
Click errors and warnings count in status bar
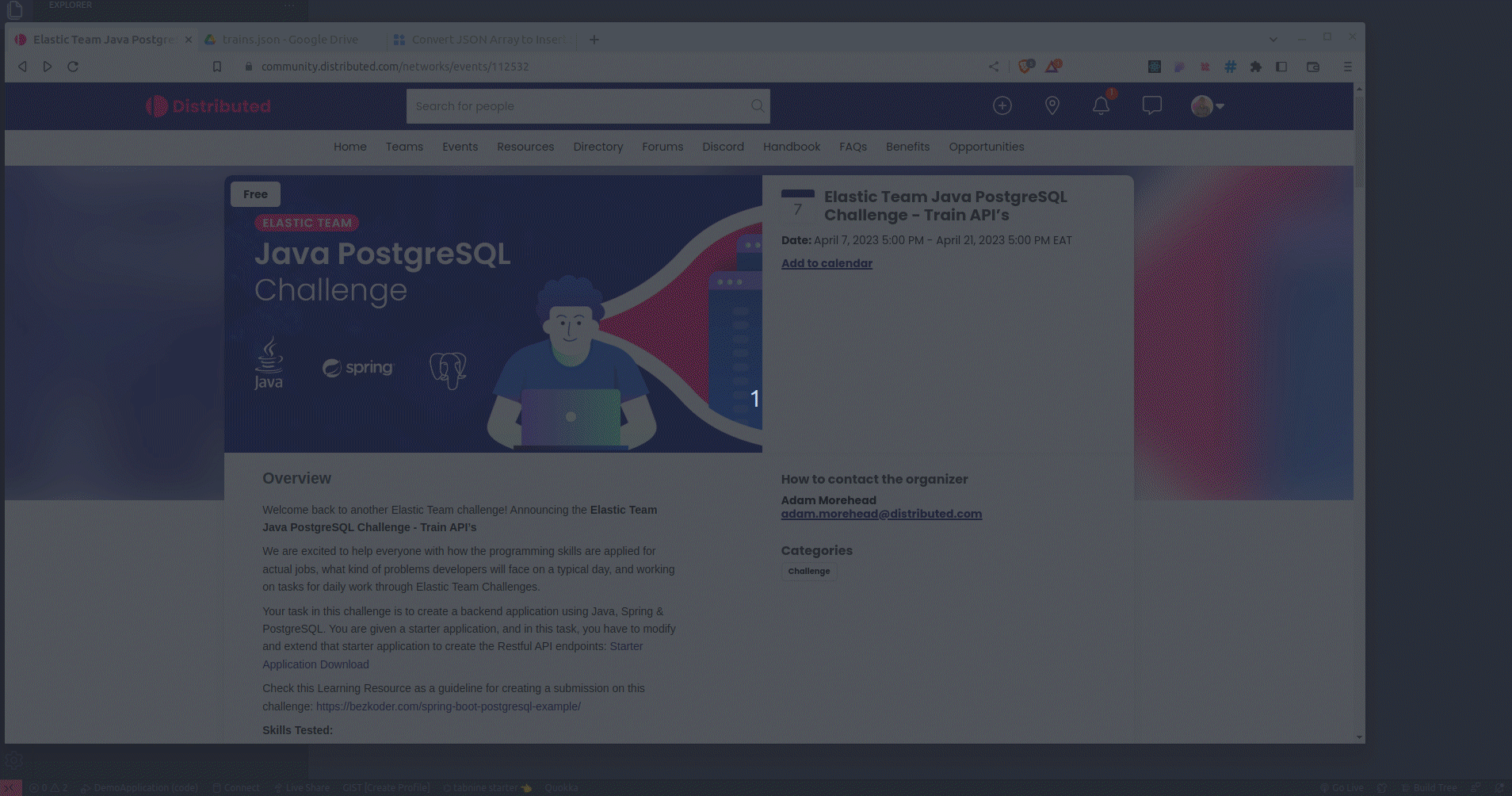49,788
